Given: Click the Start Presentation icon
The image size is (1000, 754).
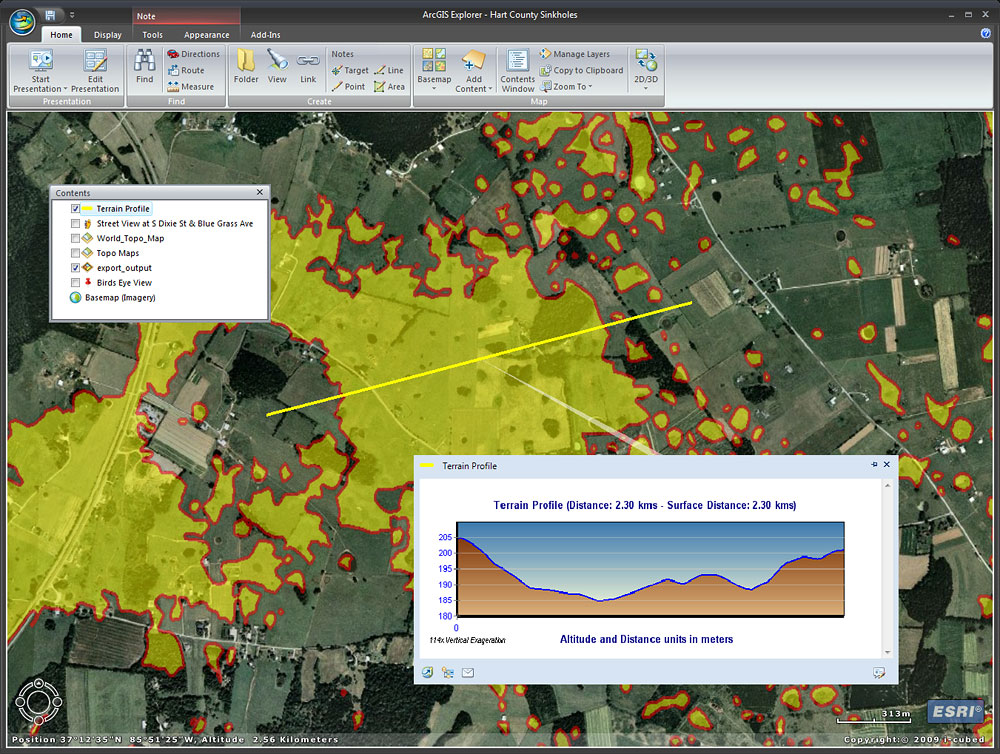Looking at the screenshot, I should [x=41, y=61].
